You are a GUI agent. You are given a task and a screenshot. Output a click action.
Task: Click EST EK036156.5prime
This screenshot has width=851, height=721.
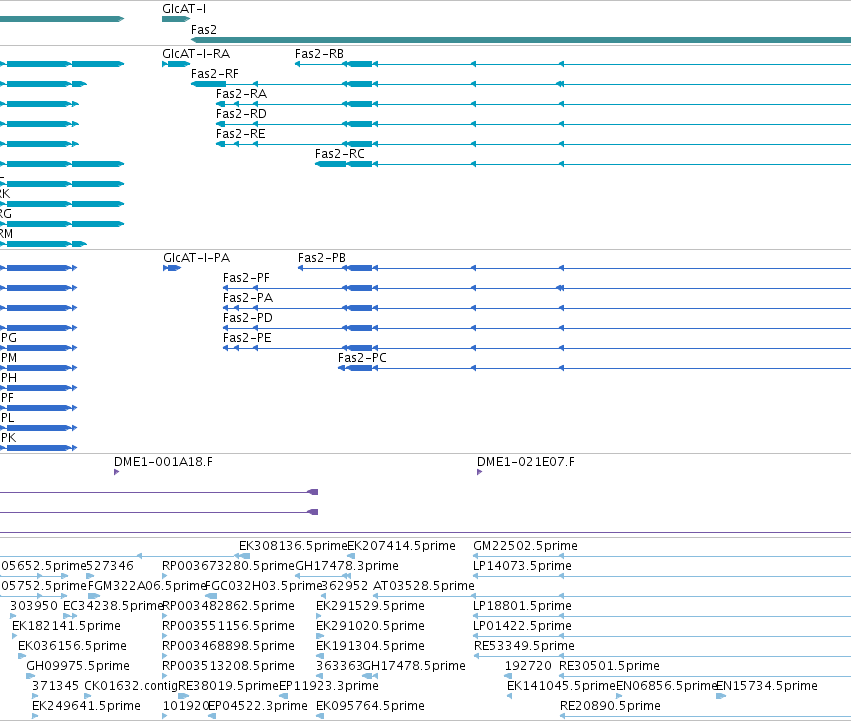(72, 647)
